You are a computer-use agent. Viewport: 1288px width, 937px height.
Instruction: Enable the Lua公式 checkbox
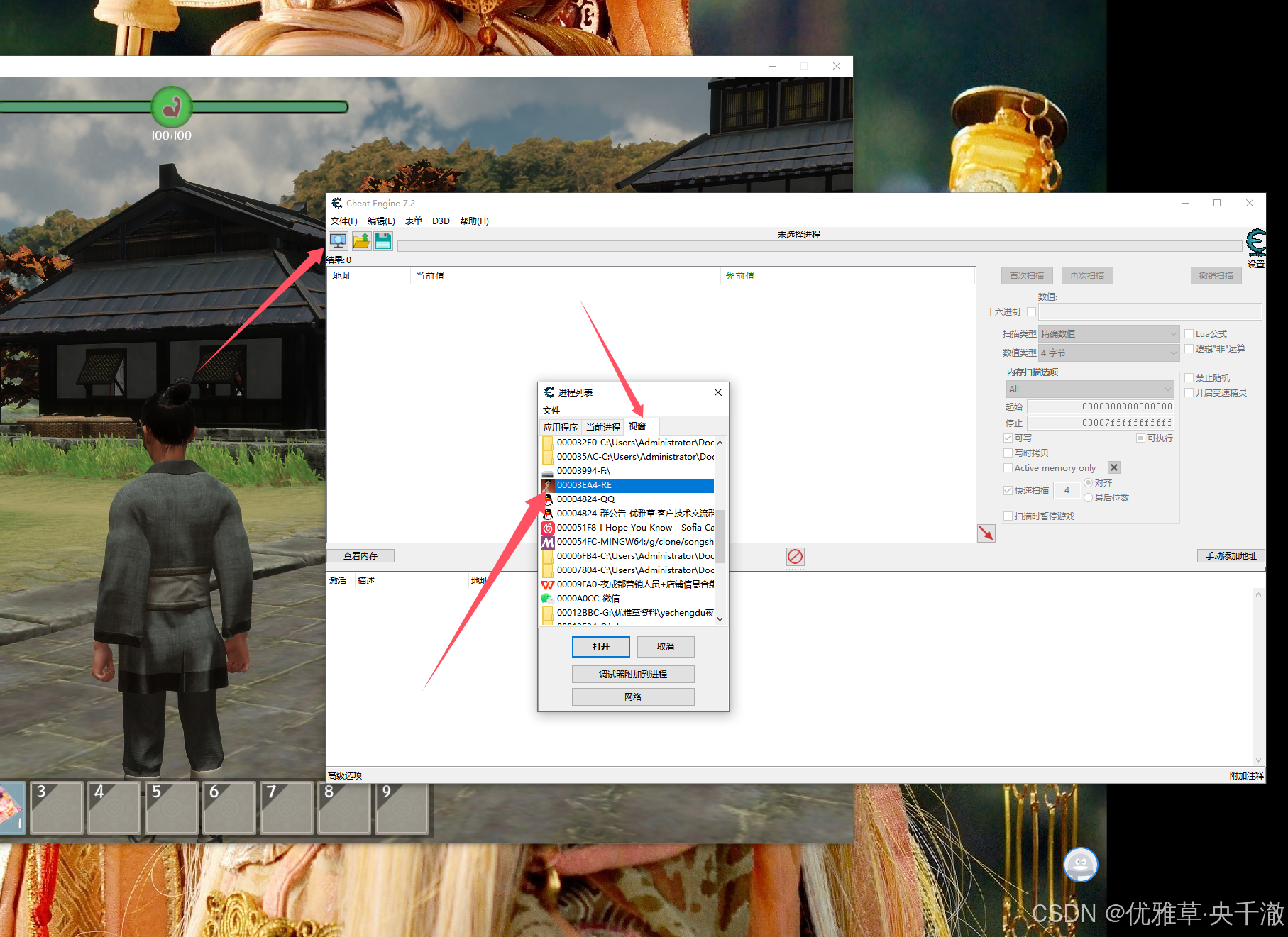coord(1189,334)
